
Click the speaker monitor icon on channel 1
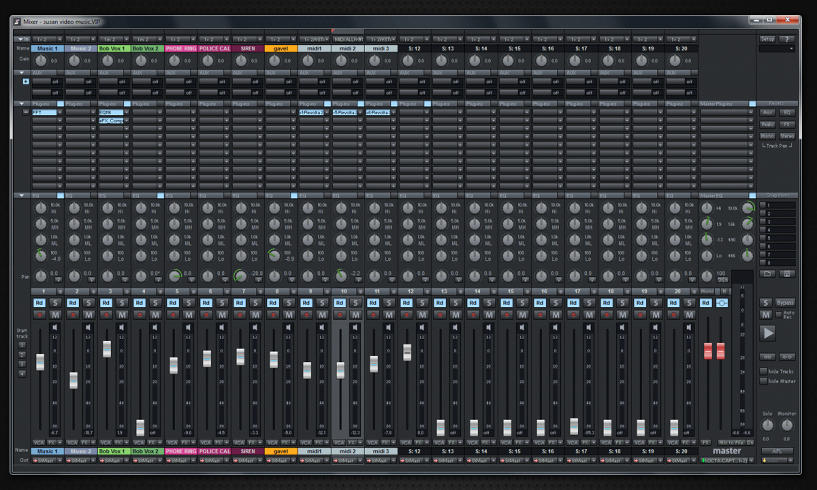click(x=55, y=327)
